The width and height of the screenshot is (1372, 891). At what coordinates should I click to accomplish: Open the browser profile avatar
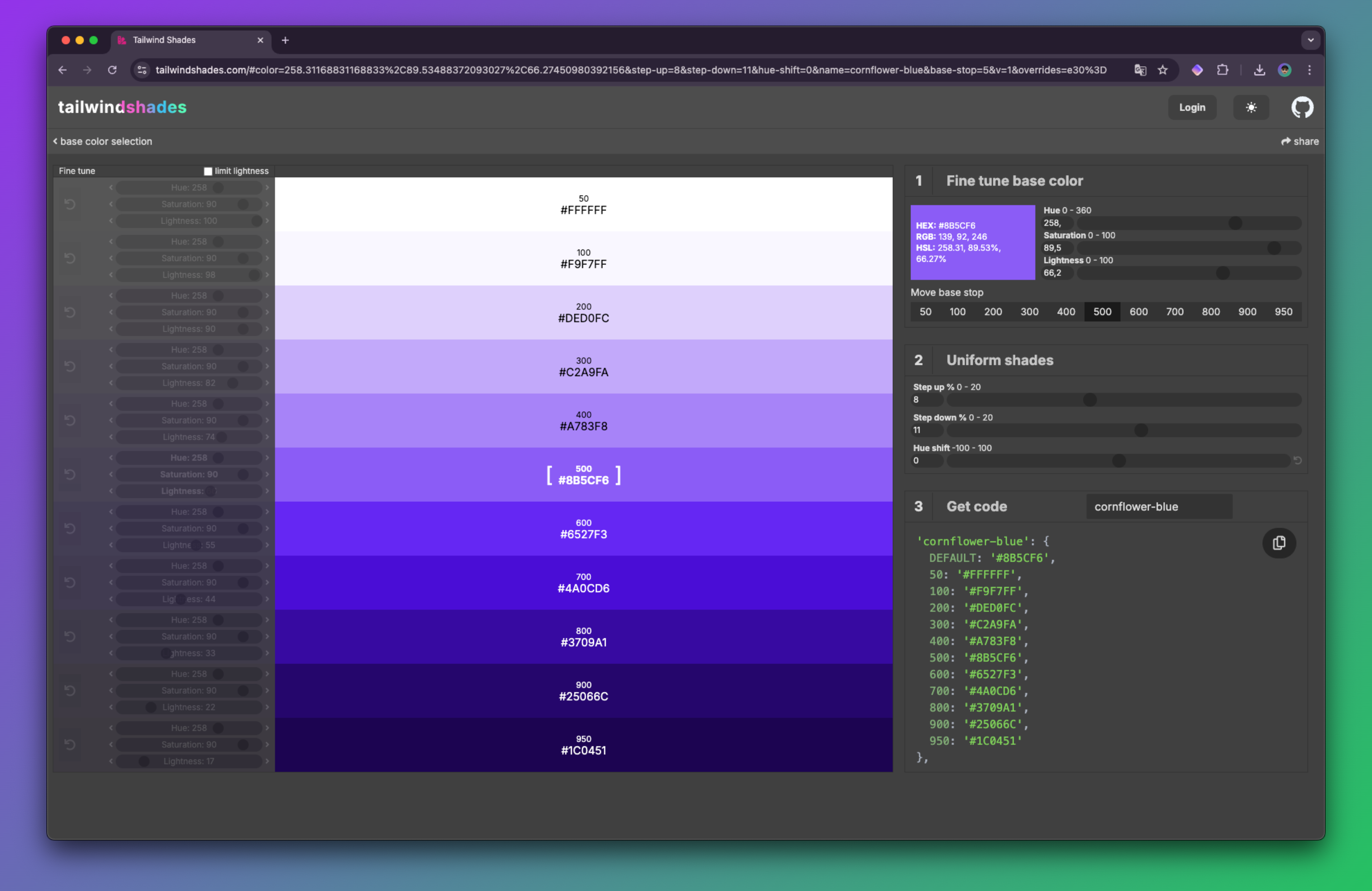point(1284,70)
